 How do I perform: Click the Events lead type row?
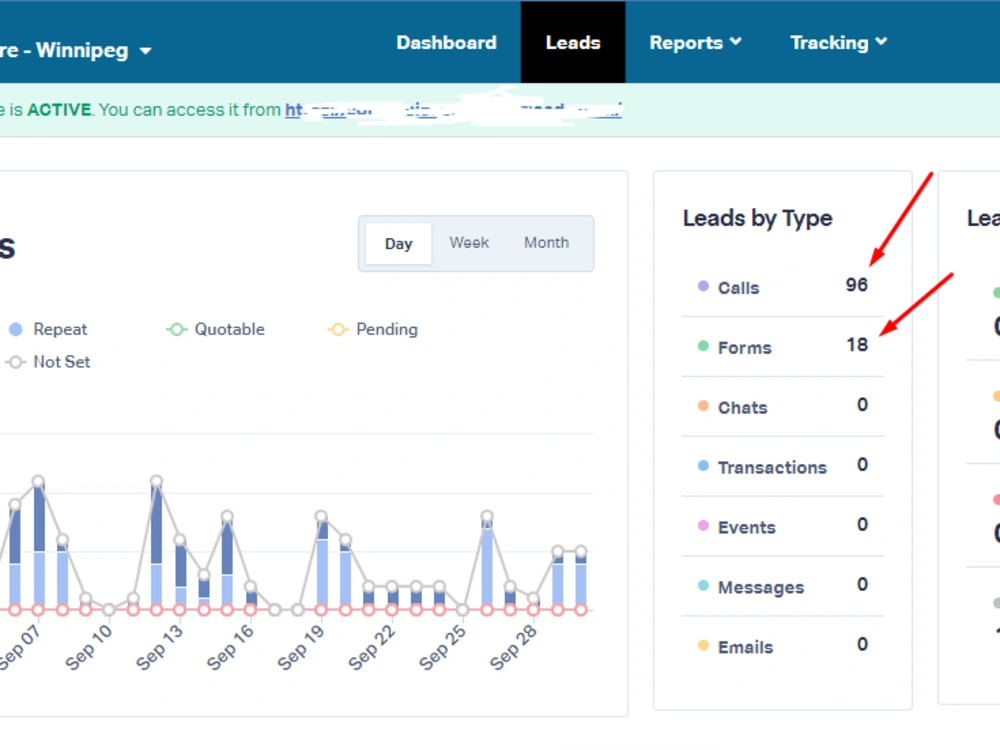(x=783, y=527)
